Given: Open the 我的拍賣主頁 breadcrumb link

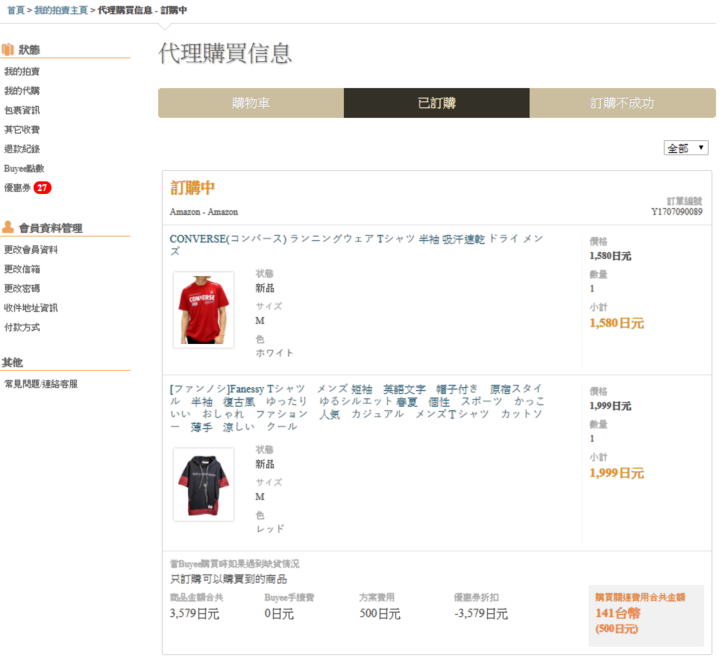Looking at the screenshot, I should pyautogui.click(x=61, y=10).
